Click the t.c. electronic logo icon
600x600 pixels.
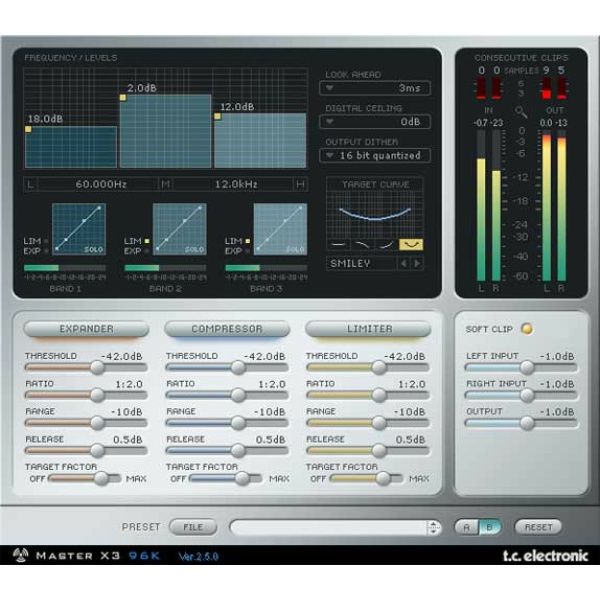click(x=20, y=555)
